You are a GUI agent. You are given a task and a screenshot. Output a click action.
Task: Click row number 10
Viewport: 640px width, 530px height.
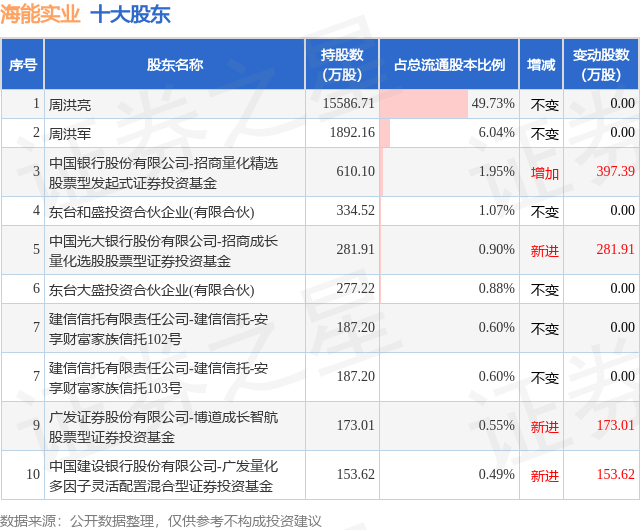point(33,474)
